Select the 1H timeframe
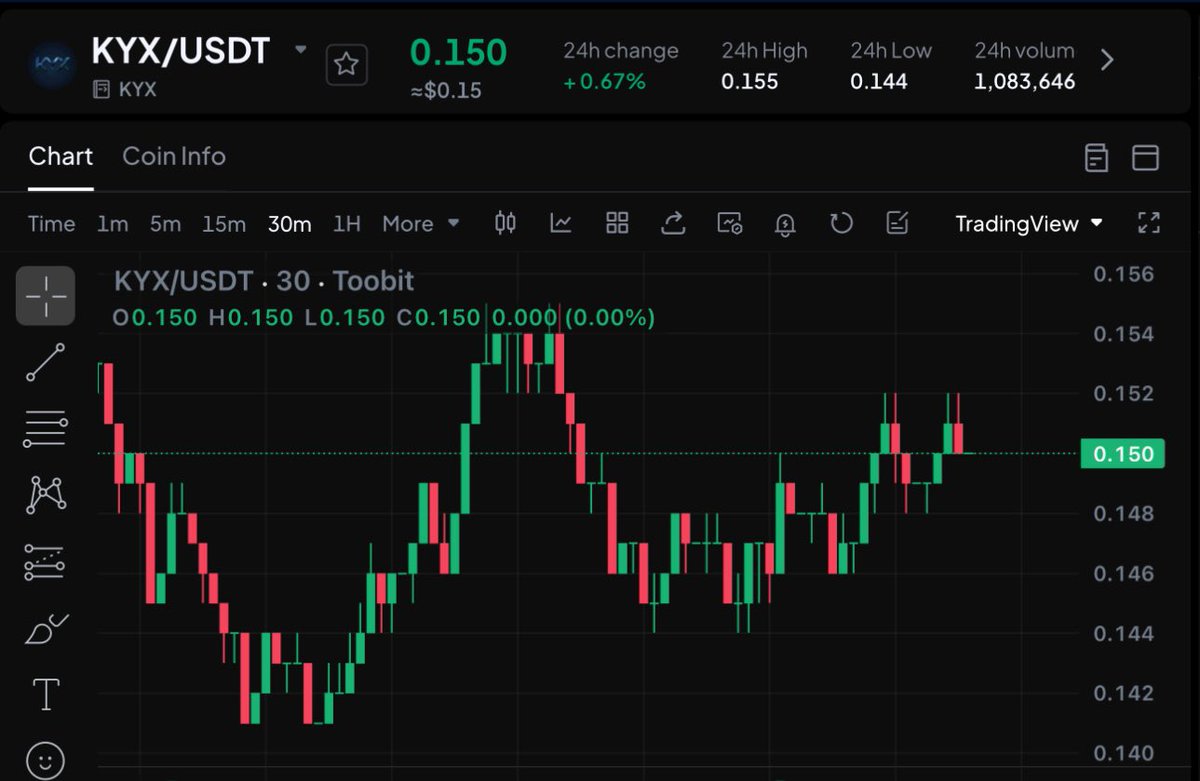Image resolution: width=1200 pixels, height=781 pixels. [346, 224]
